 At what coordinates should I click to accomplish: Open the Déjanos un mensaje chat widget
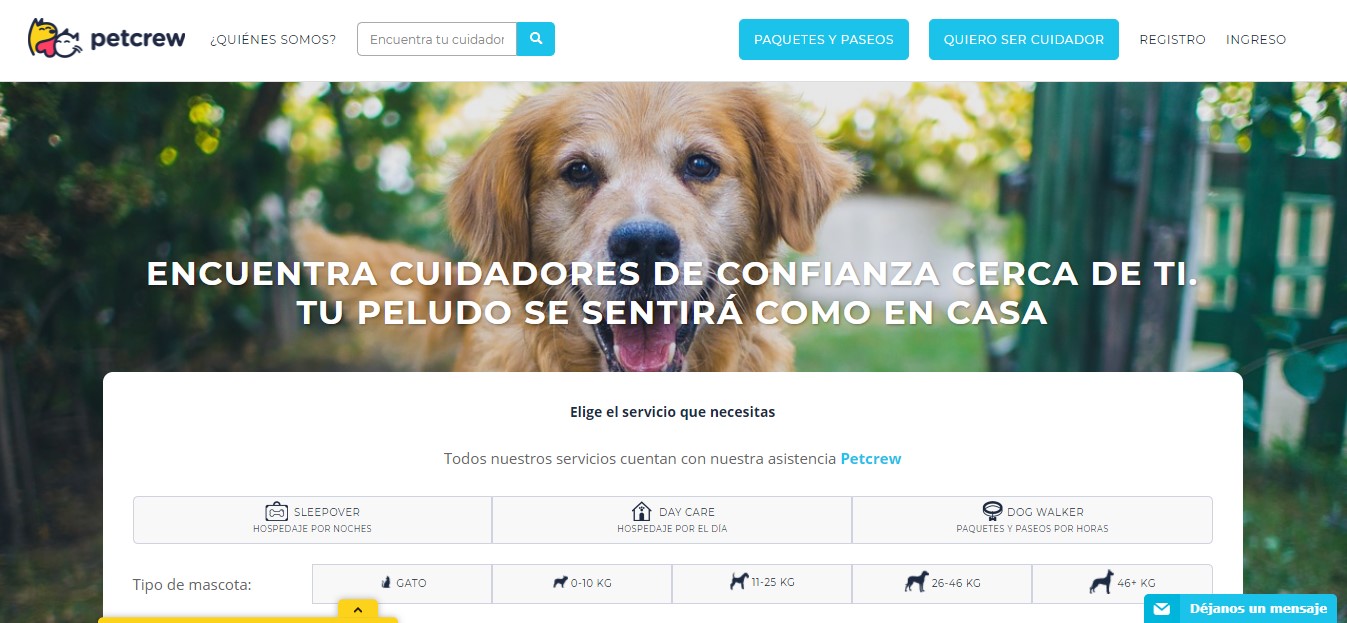coord(1240,608)
